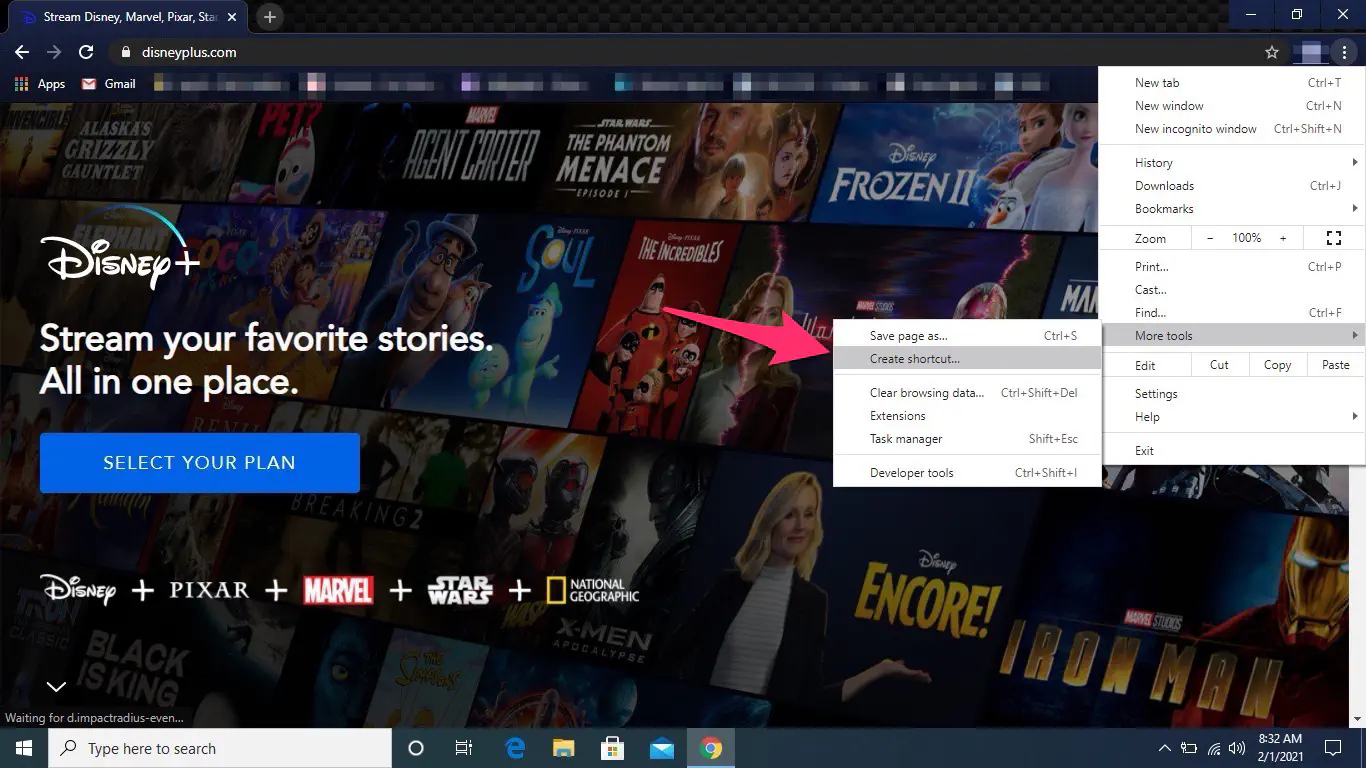Click Copy in the Edit row

[x=1278, y=365]
